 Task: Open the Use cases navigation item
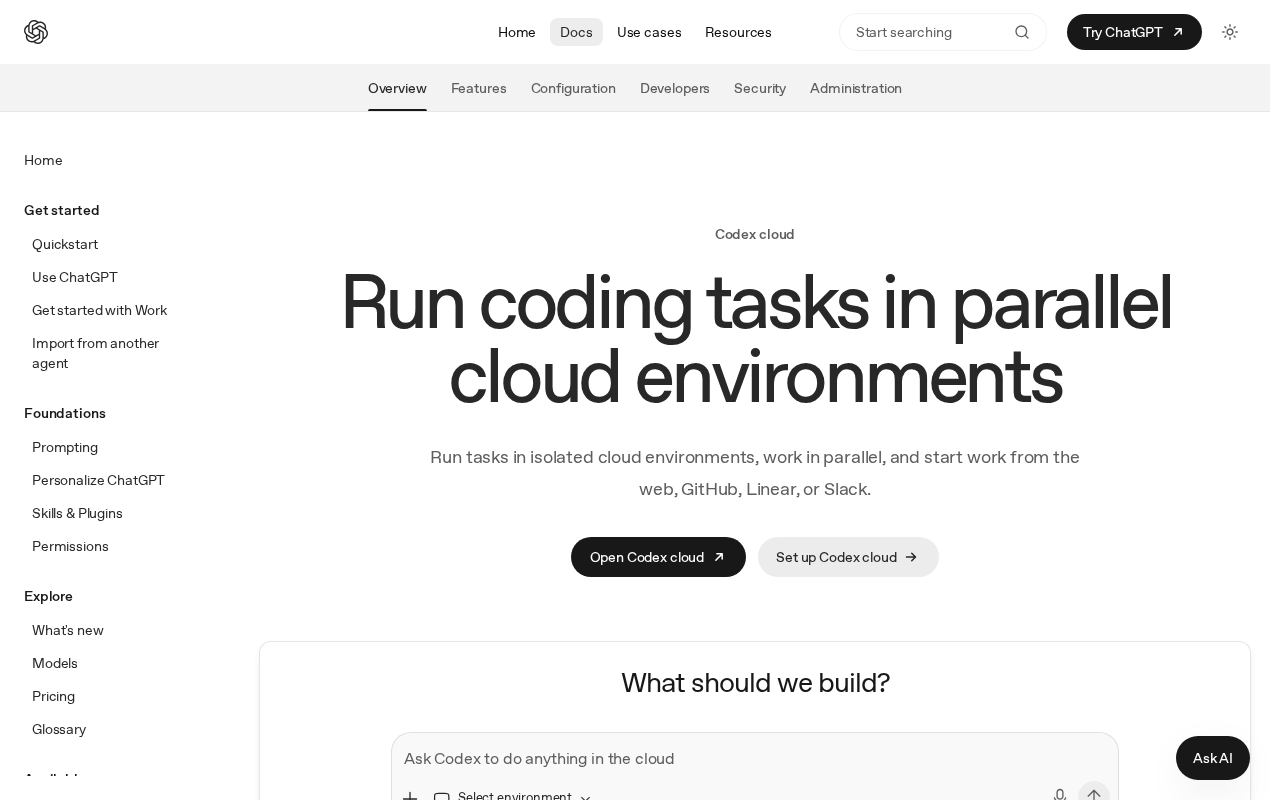[649, 32]
